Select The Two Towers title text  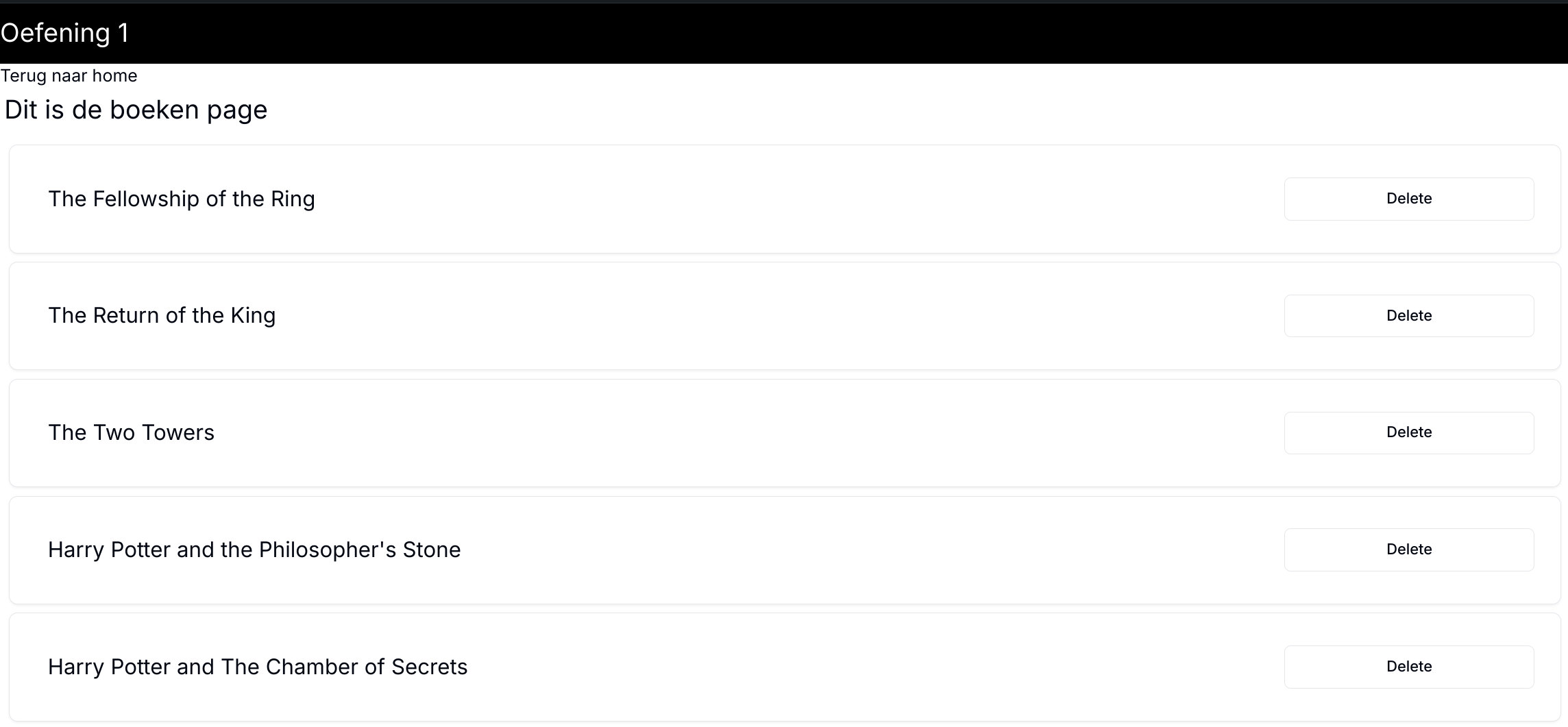point(131,432)
